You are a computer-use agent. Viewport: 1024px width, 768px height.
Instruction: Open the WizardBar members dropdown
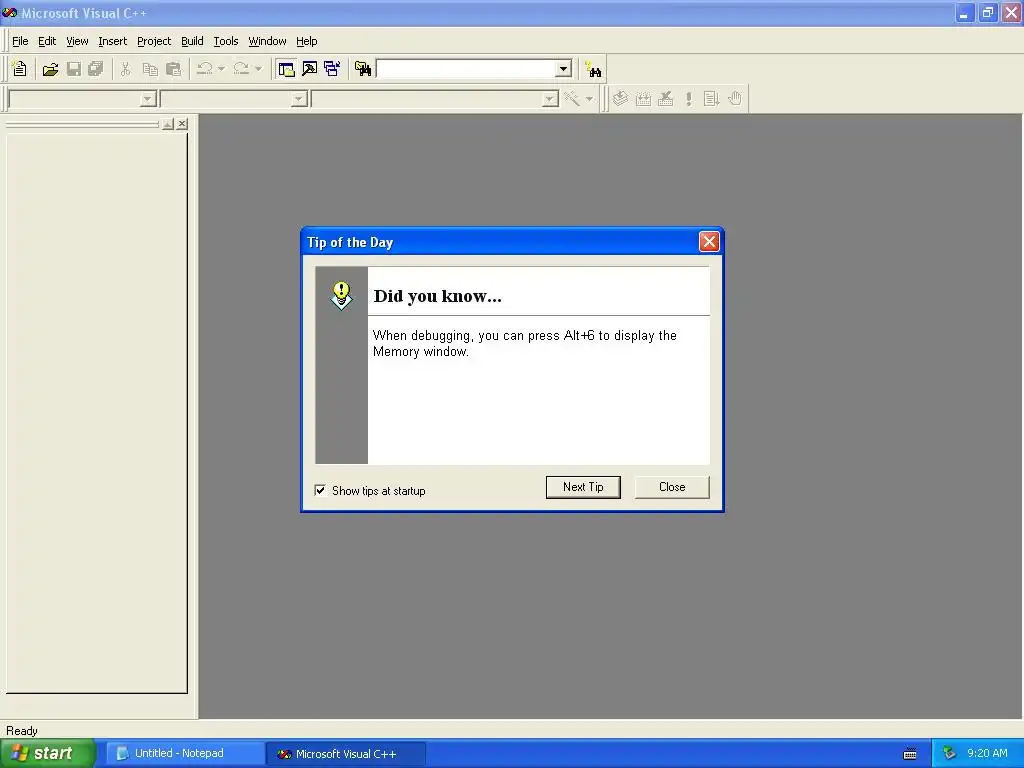click(551, 99)
